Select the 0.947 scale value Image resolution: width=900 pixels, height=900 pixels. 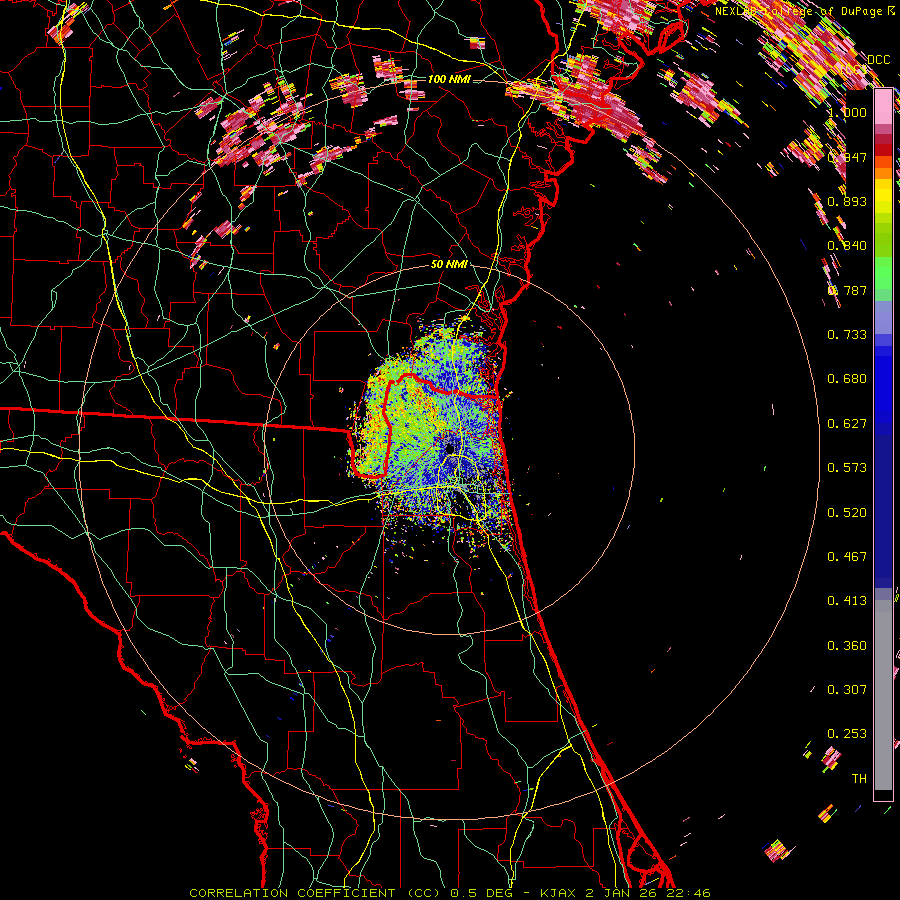click(x=847, y=157)
